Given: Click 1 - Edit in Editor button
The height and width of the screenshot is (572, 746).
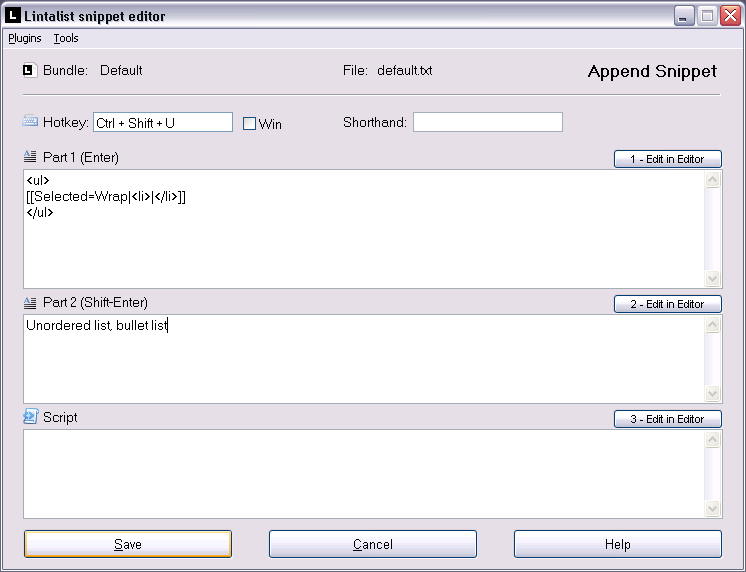Looking at the screenshot, I should pos(667,159).
